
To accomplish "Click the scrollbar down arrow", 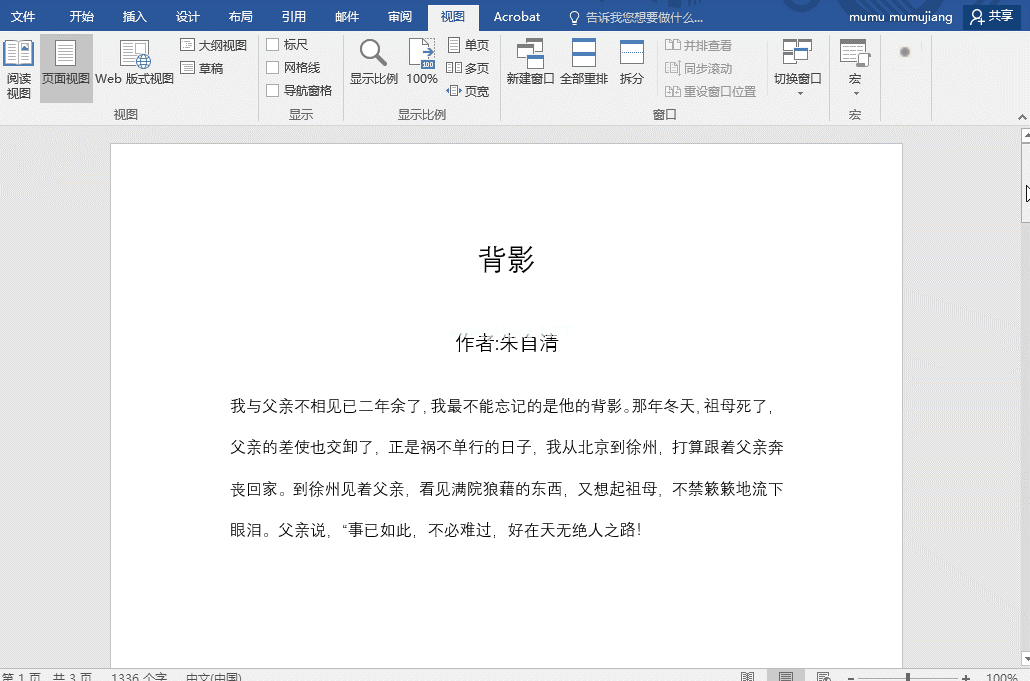I will click(x=1025, y=659).
